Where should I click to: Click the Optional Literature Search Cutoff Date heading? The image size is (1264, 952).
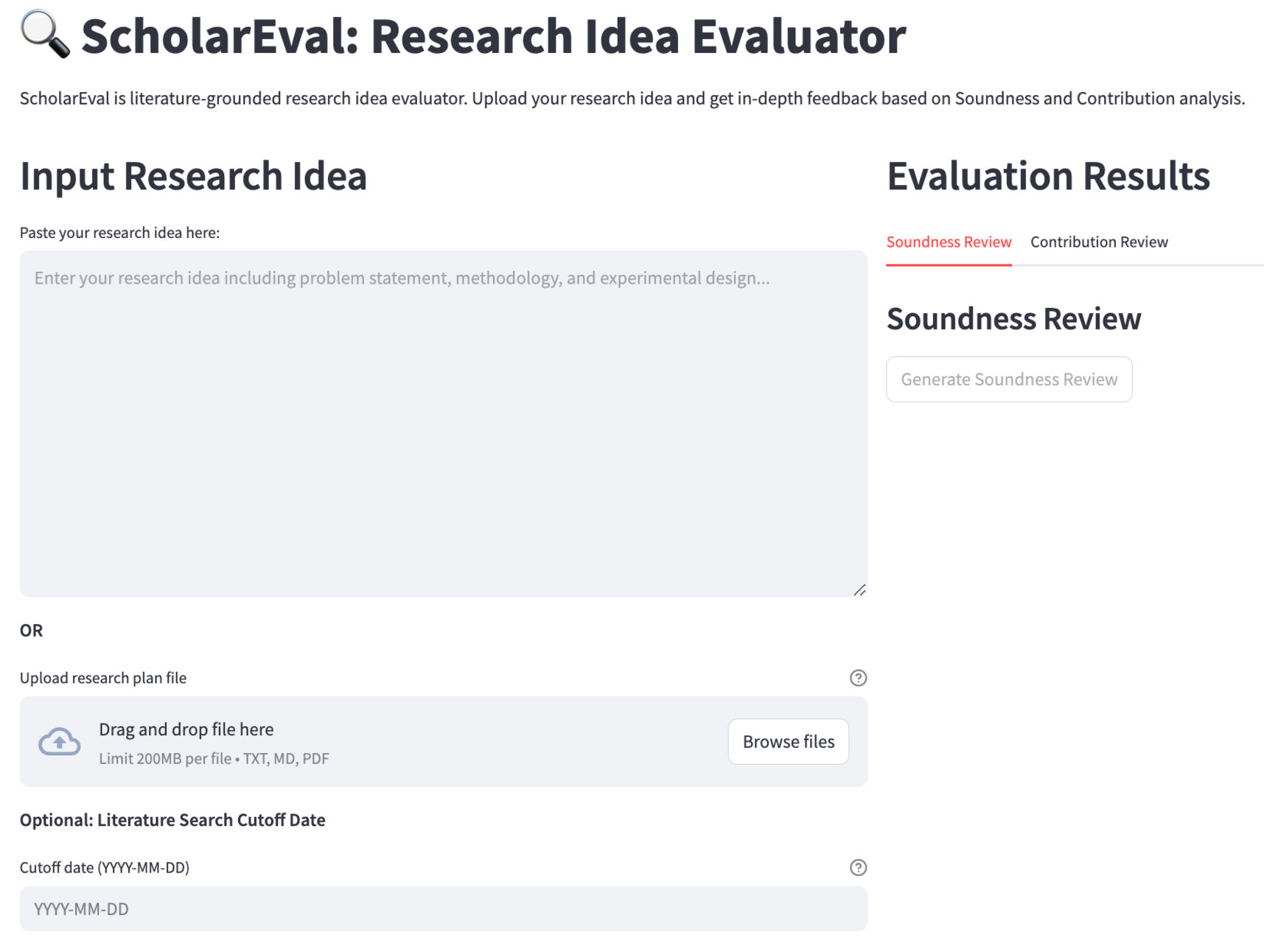tap(172, 820)
